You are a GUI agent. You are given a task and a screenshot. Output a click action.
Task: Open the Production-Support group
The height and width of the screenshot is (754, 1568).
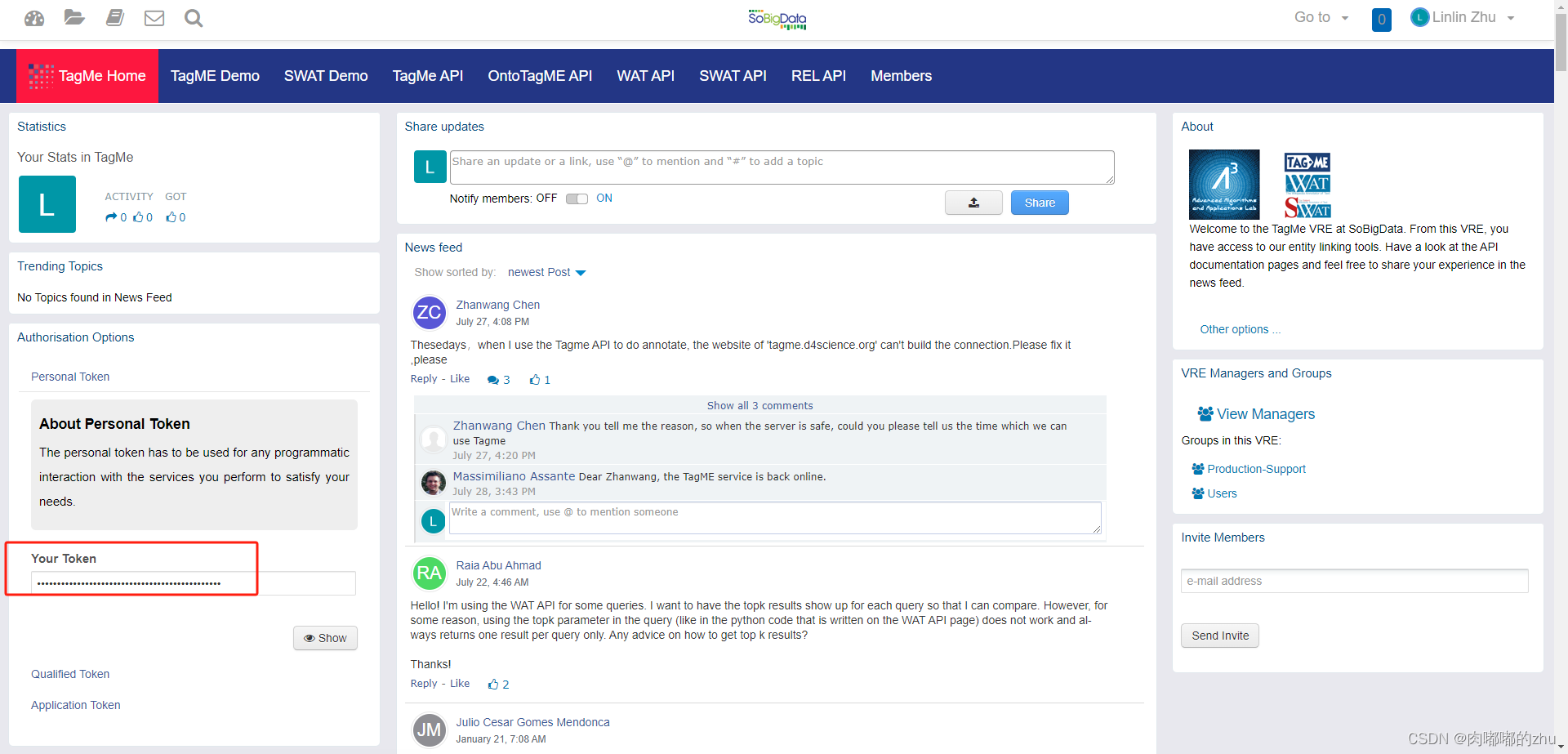(1249, 469)
